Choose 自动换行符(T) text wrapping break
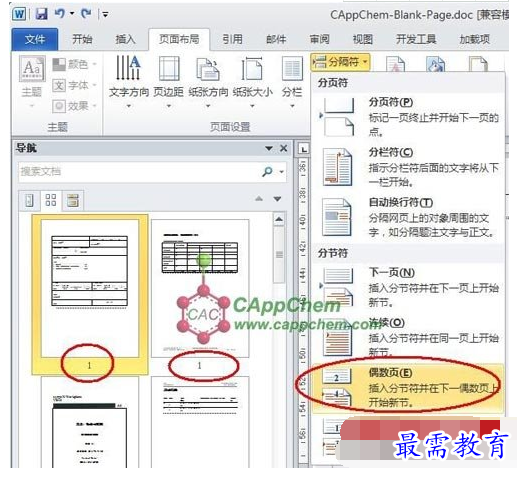517x477 pixels. coord(408,217)
